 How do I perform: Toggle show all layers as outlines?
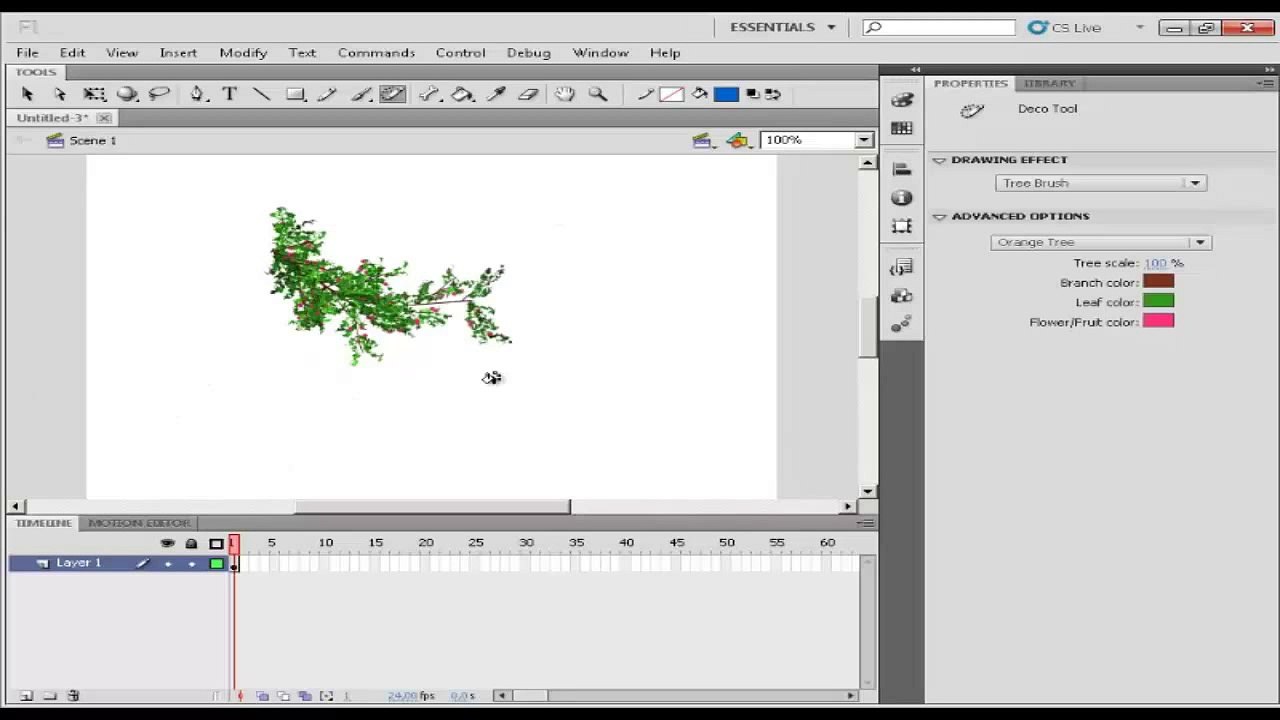pos(216,543)
